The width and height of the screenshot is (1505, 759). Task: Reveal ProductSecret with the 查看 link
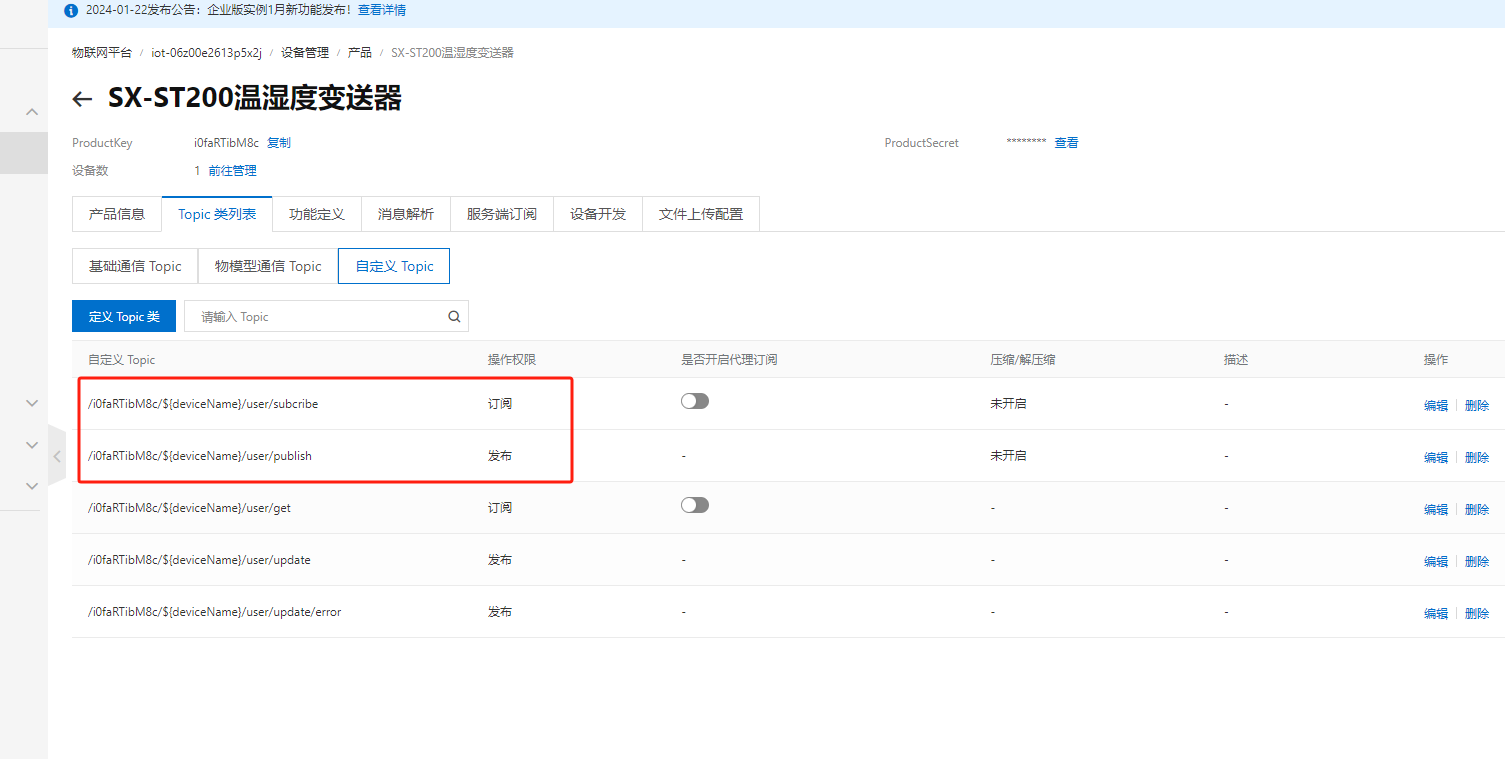coord(1066,143)
